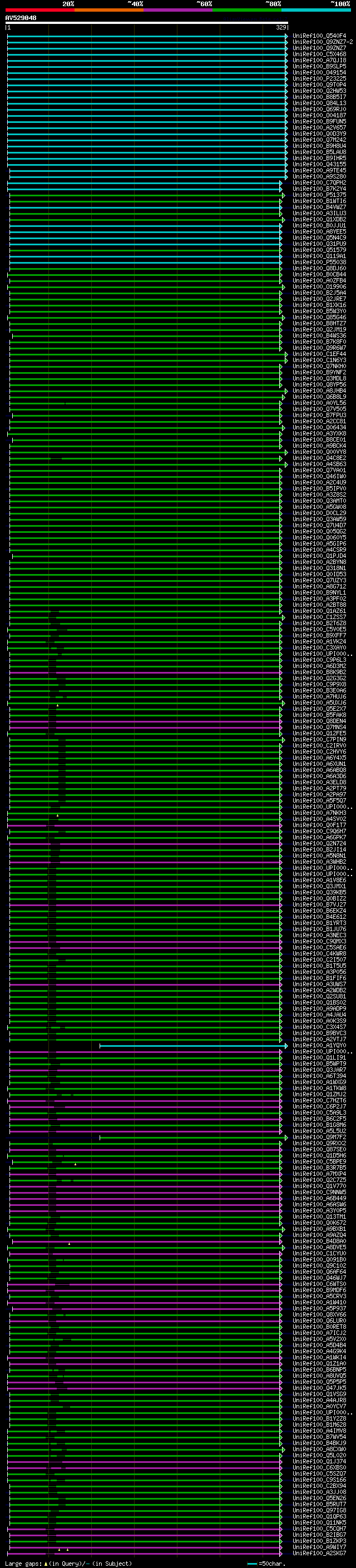
Task: Select label UniRef100_Q9M7F2
Action: pyautogui.click(x=319, y=1137)
